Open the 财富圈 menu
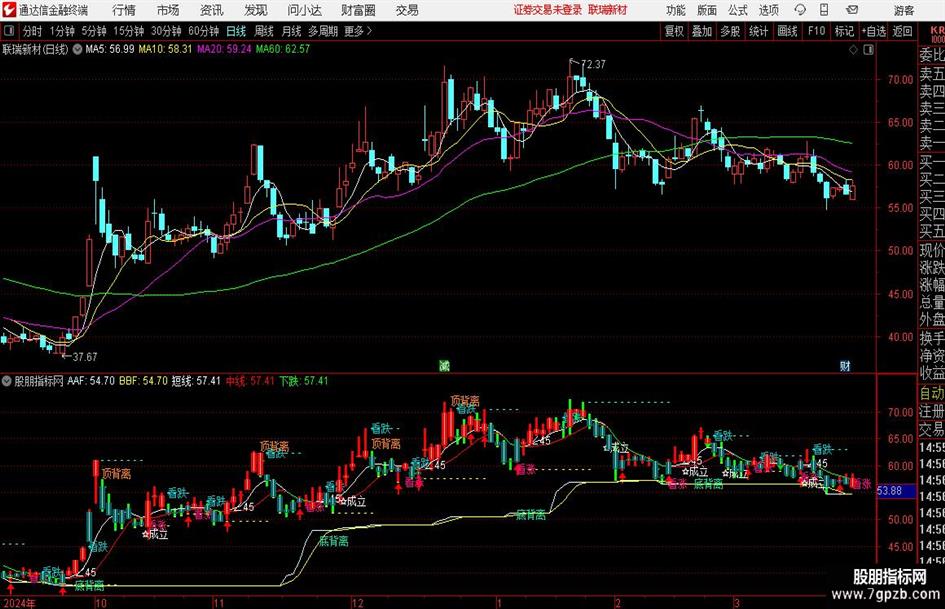 [x=358, y=10]
